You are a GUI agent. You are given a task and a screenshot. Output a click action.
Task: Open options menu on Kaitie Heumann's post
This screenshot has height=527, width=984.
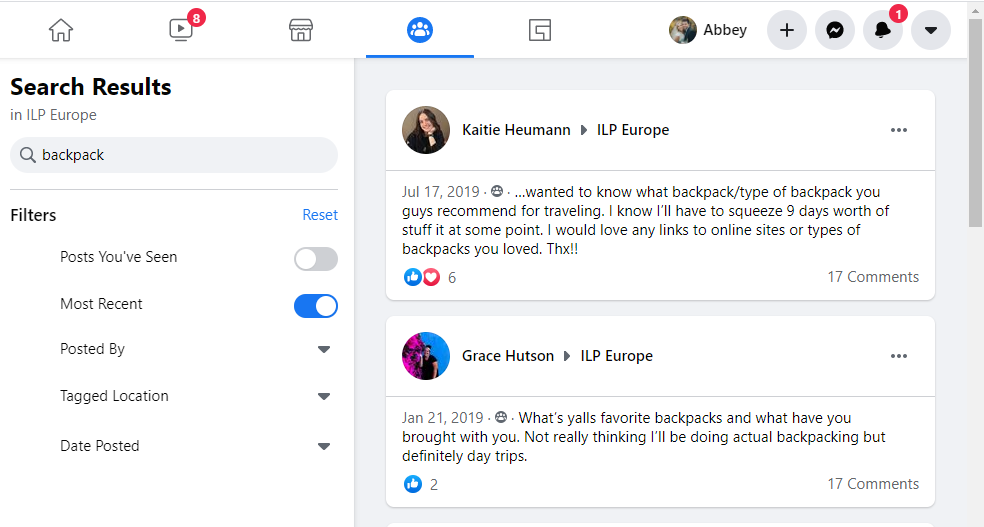[x=899, y=130]
